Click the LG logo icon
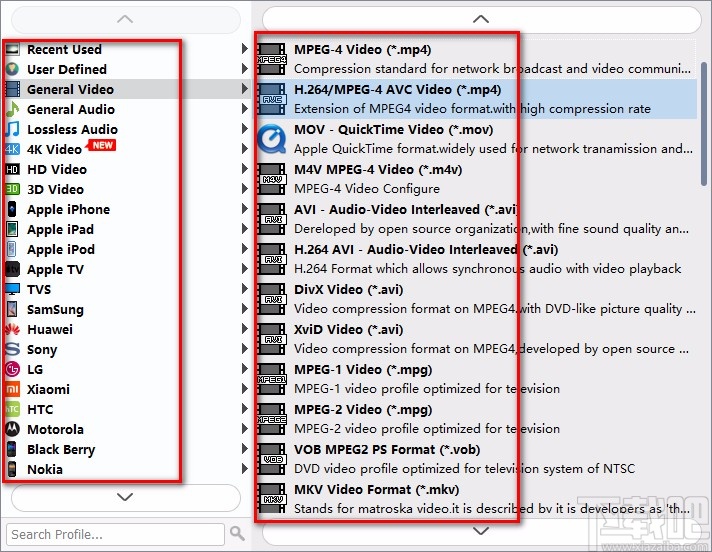 [12, 369]
